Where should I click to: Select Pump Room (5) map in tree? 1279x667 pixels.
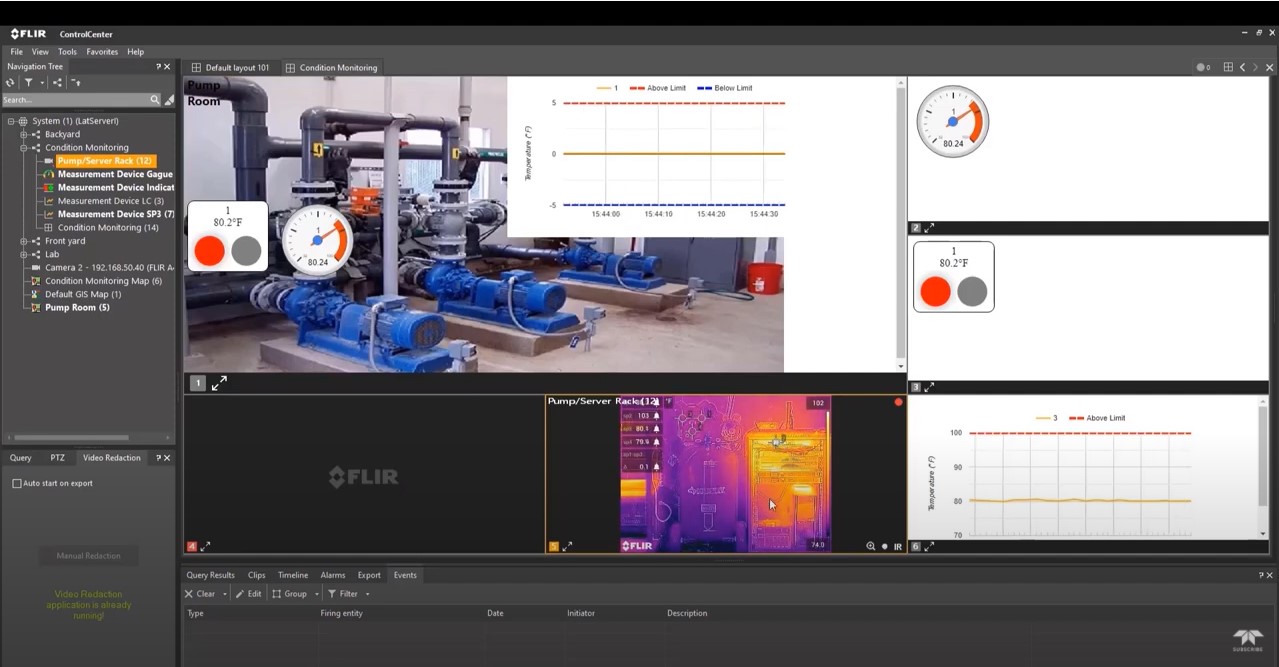(x=77, y=307)
